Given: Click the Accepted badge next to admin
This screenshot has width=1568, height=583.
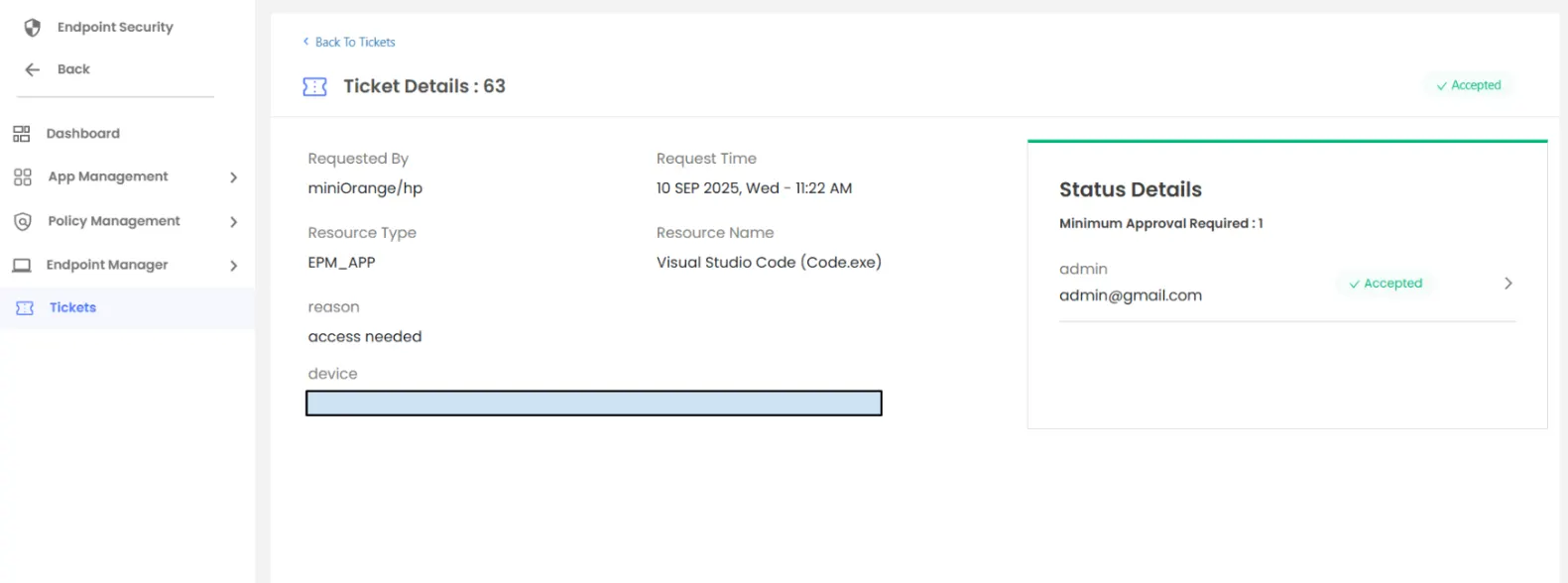Looking at the screenshot, I should click(x=1385, y=283).
